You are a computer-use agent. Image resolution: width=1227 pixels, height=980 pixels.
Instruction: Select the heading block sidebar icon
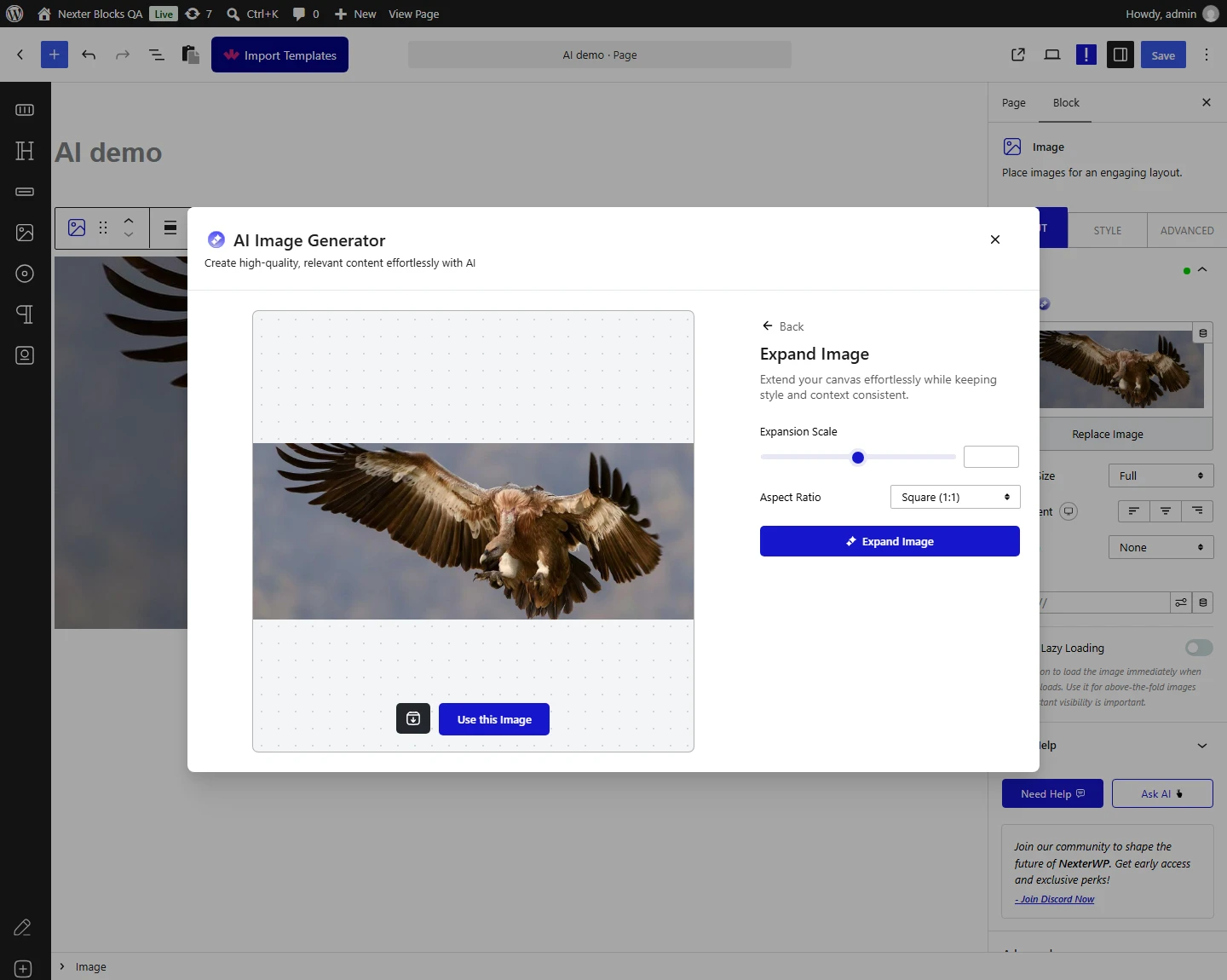25,151
